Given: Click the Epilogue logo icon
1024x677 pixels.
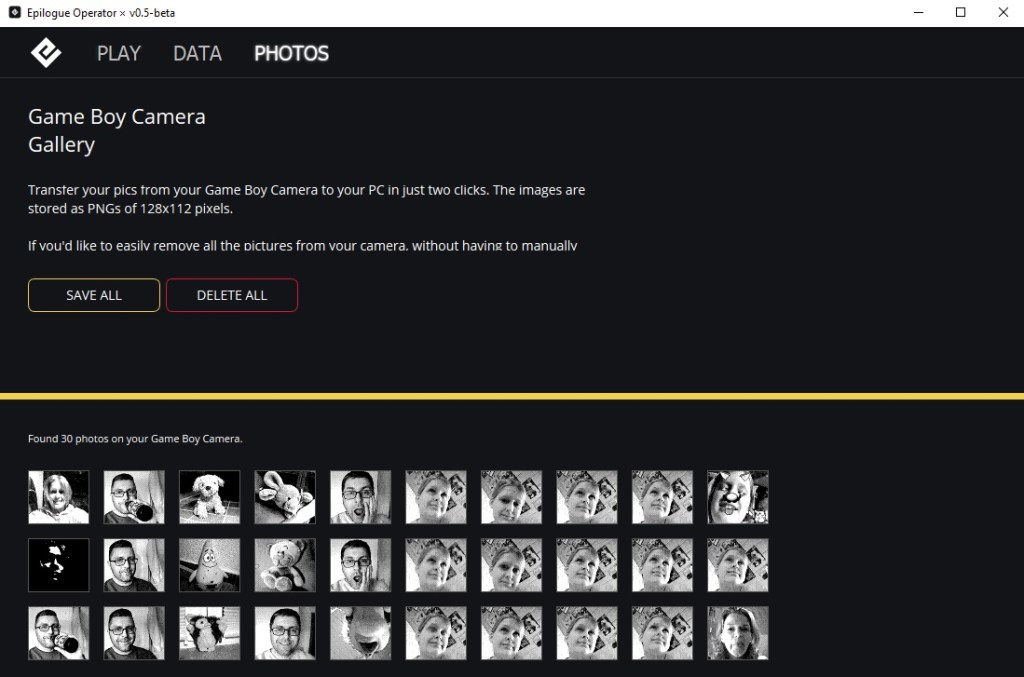Looking at the screenshot, I should 46,53.
